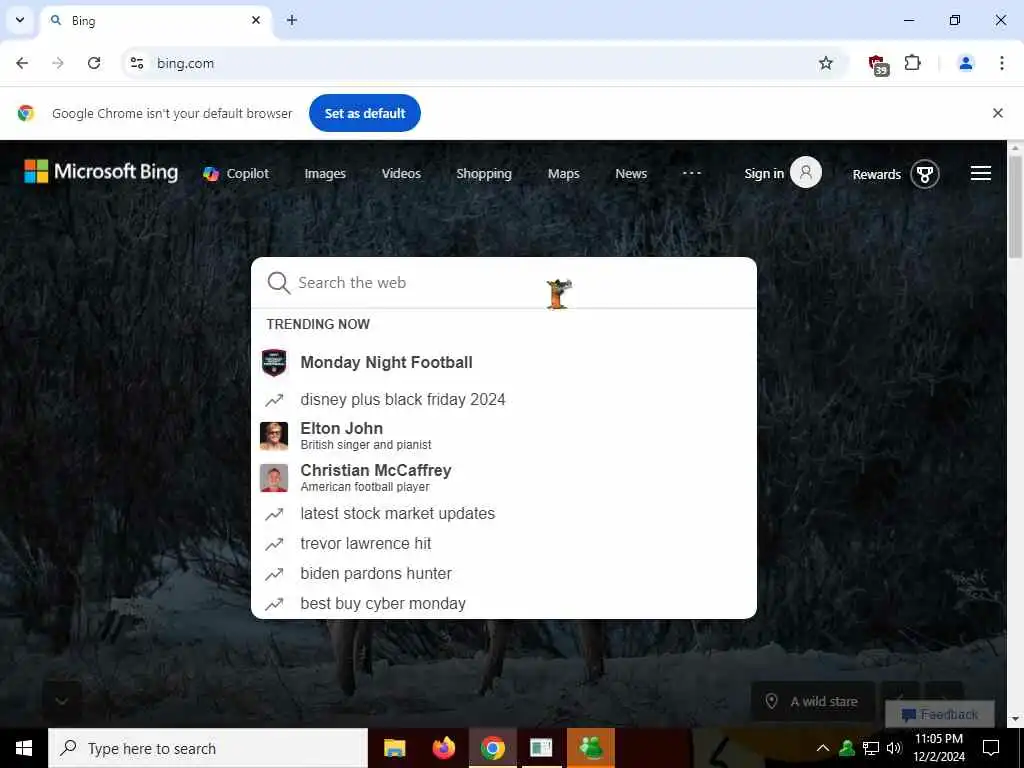1024x768 pixels.
Task: Show hidden system tray icons
Action: click(x=822, y=748)
